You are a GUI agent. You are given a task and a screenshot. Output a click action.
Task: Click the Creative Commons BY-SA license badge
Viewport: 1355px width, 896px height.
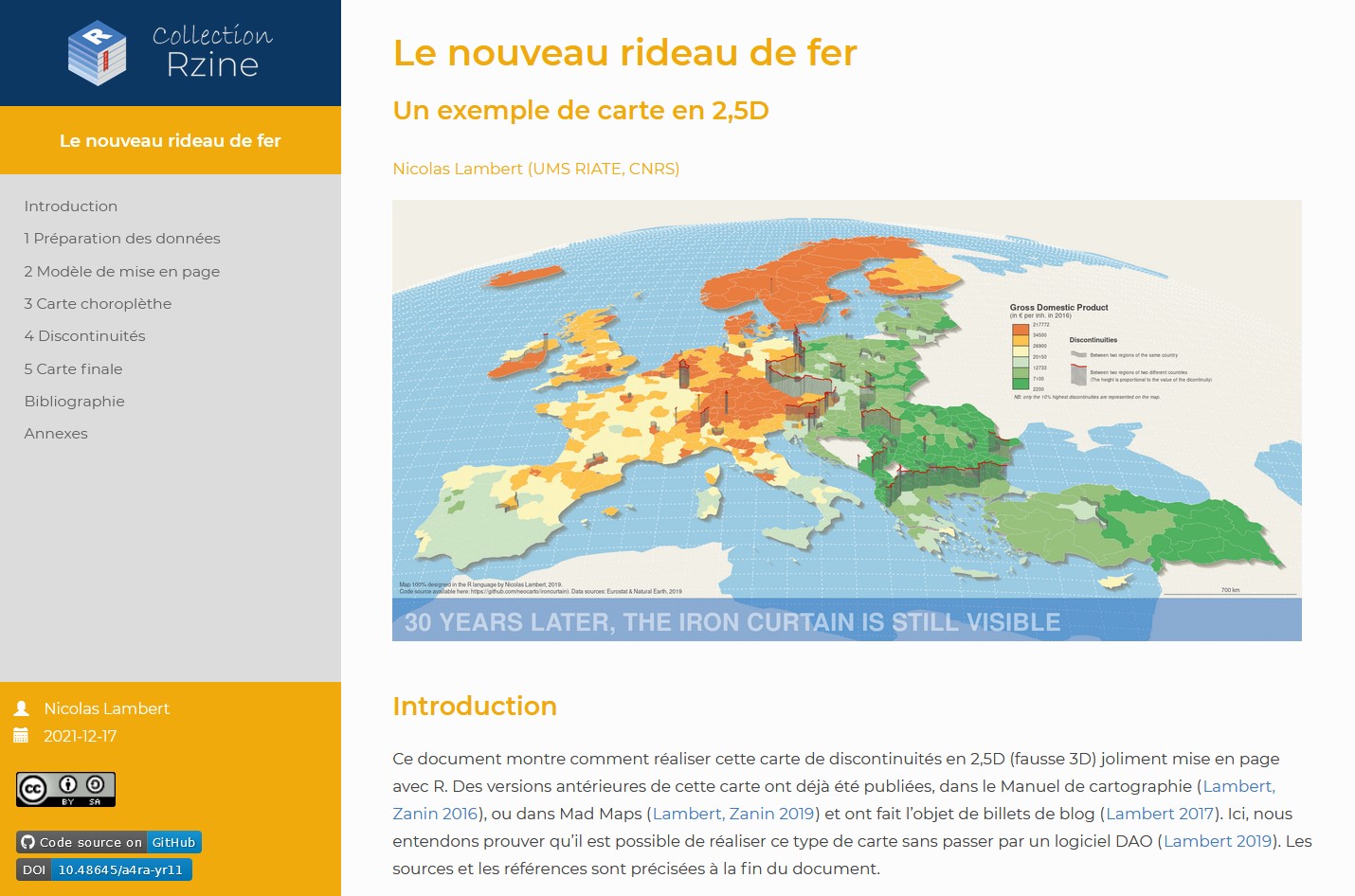[65, 789]
